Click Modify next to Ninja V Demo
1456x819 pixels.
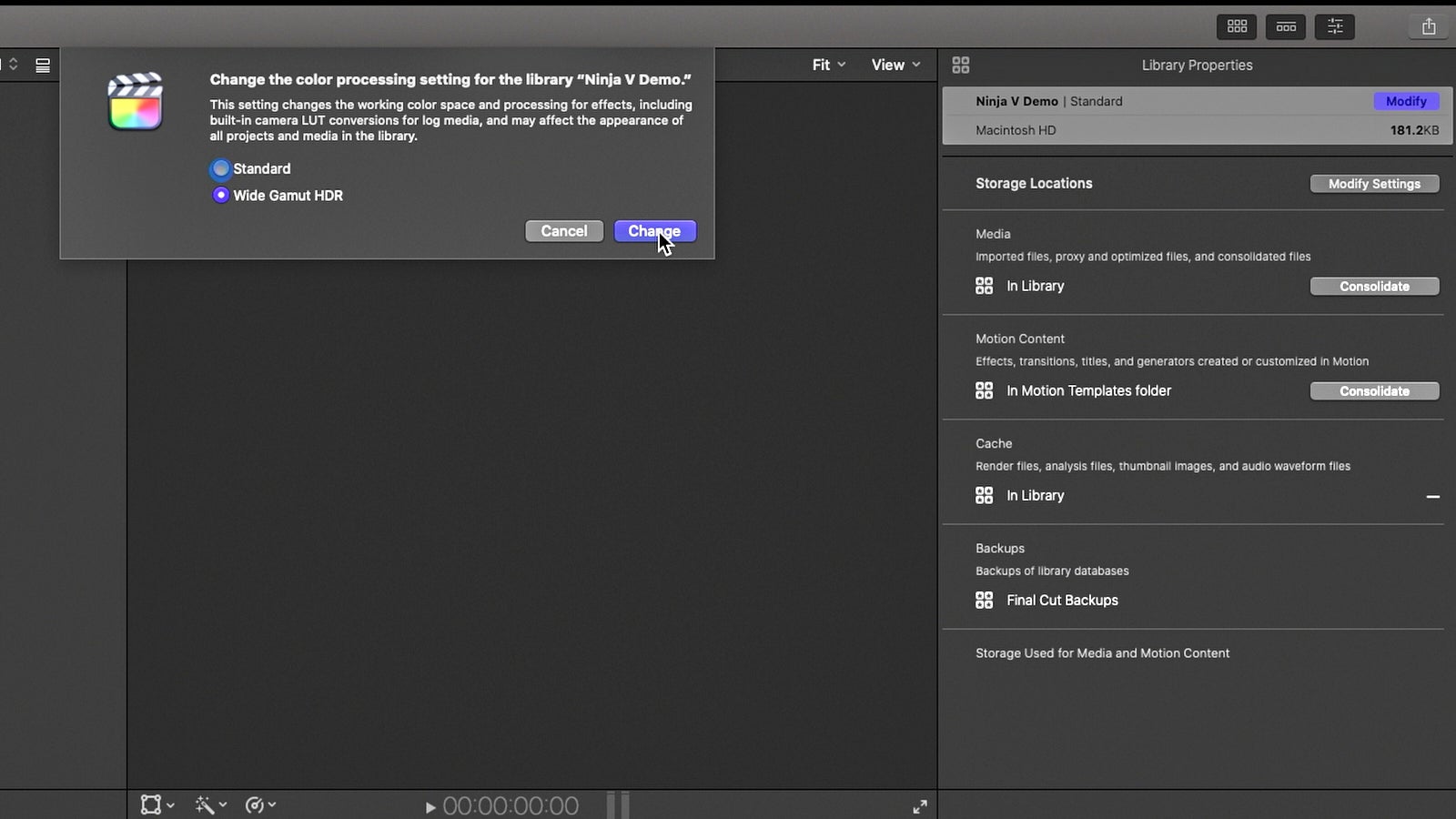[1406, 101]
